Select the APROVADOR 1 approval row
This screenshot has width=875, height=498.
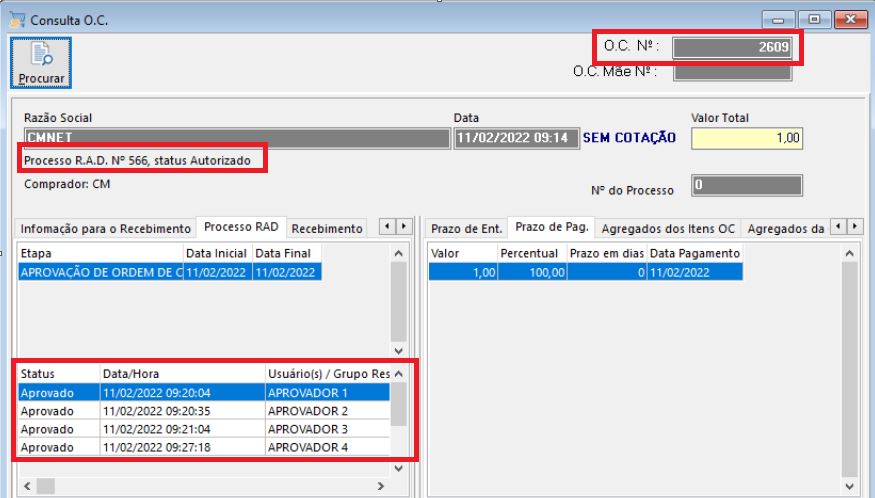pos(204,392)
